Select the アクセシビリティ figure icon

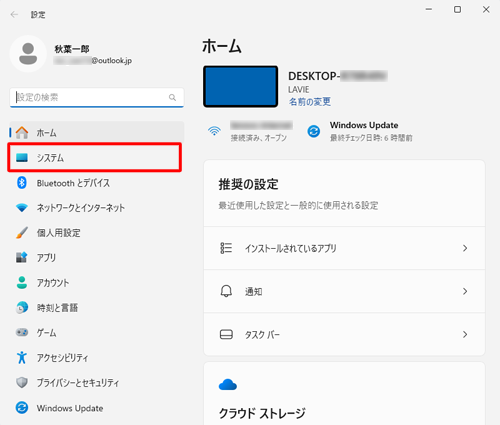coord(22,357)
